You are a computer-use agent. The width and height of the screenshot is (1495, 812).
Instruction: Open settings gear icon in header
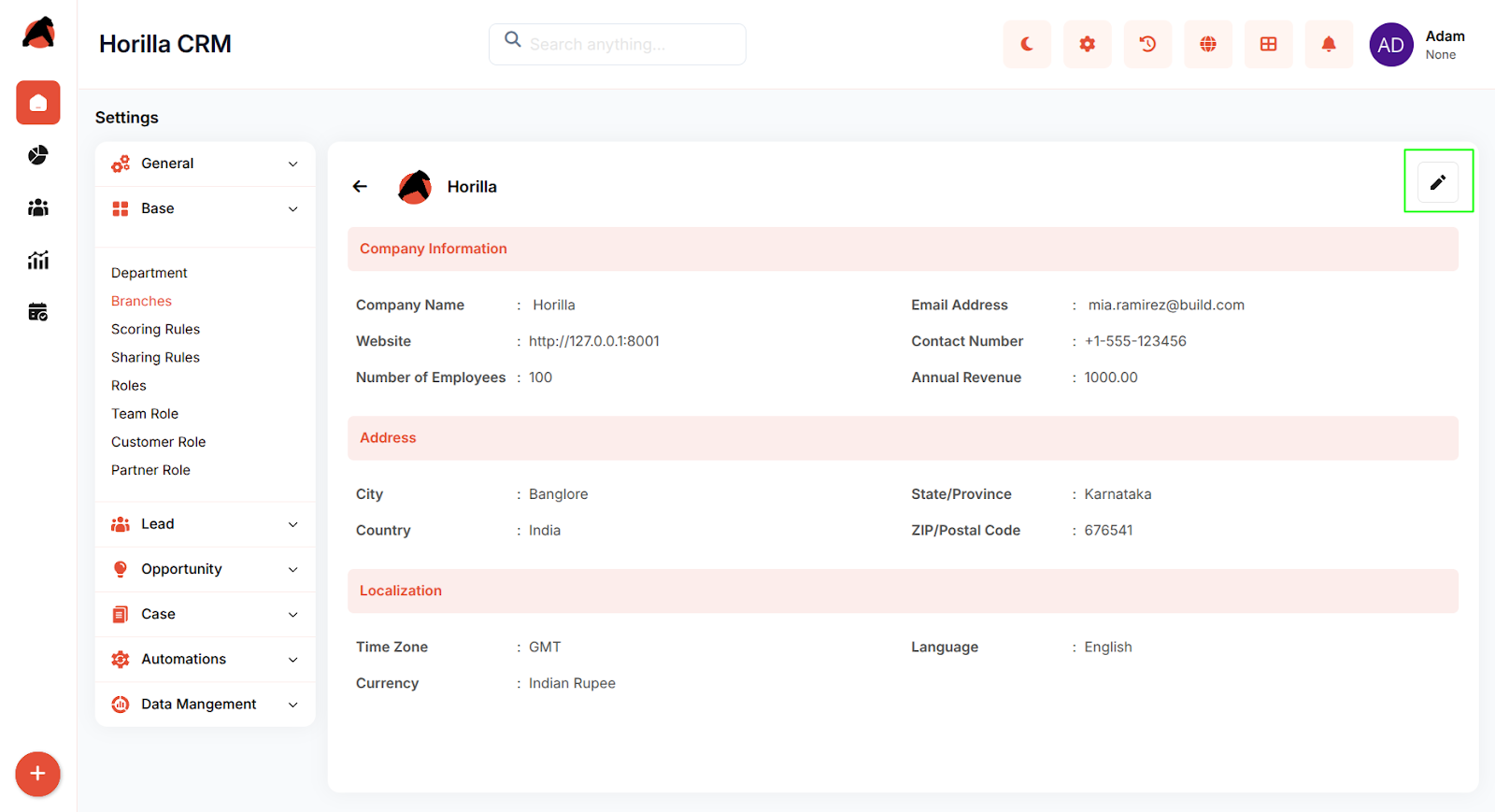click(x=1088, y=44)
